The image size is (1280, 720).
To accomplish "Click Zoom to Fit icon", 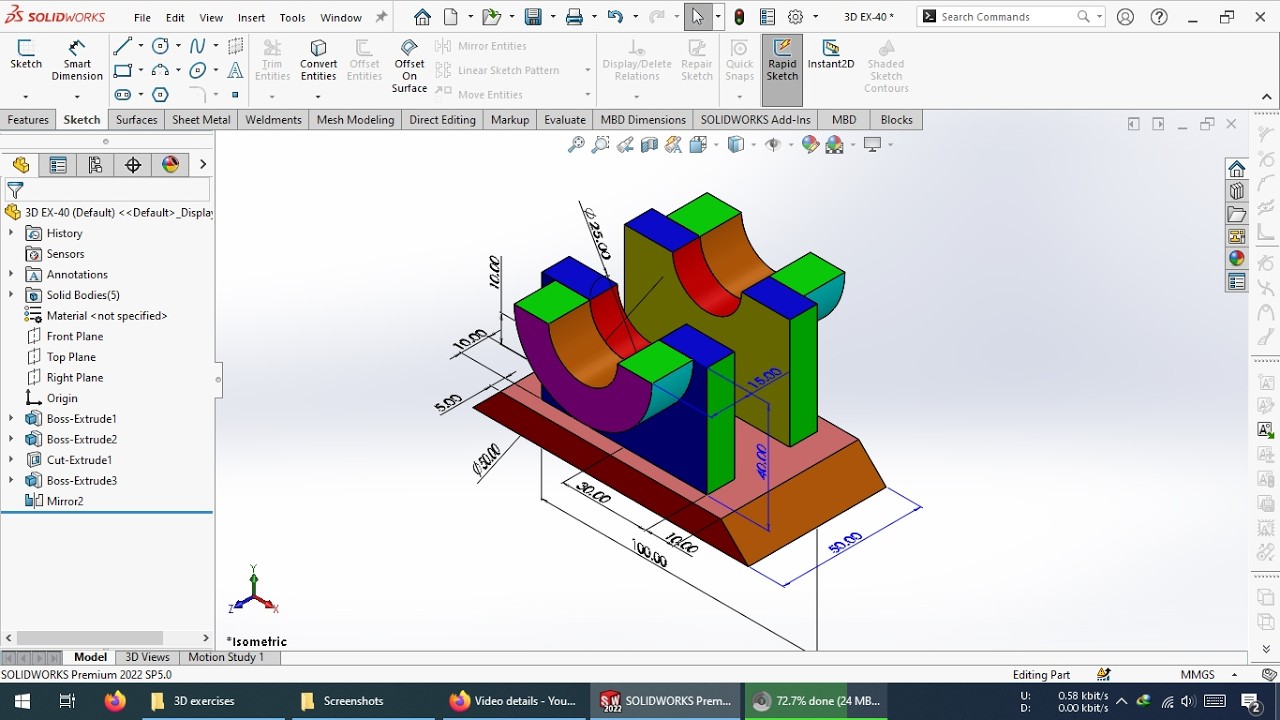I will tap(576, 145).
